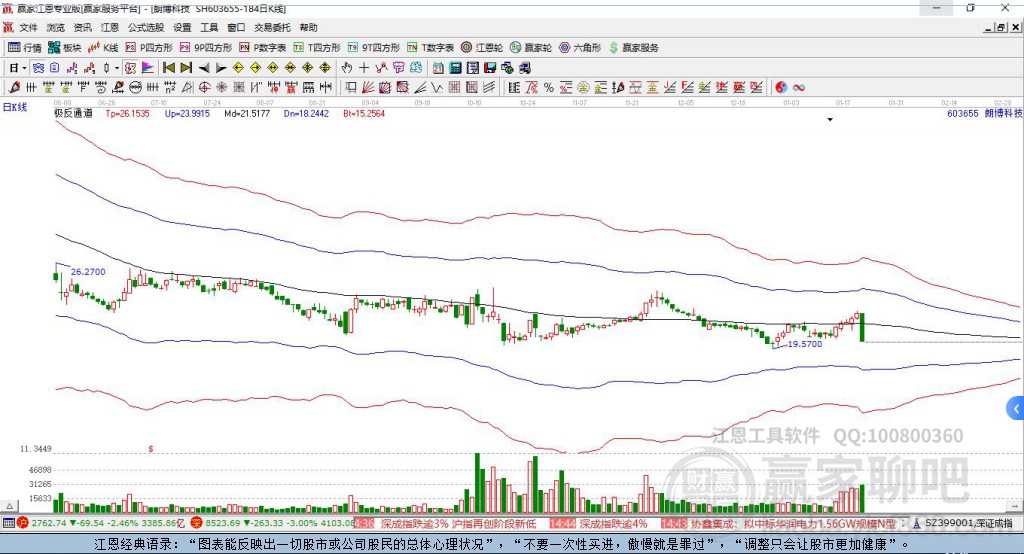Expand the candlestick style dropdown arrow
The image size is (1024, 554).
pos(117,68)
